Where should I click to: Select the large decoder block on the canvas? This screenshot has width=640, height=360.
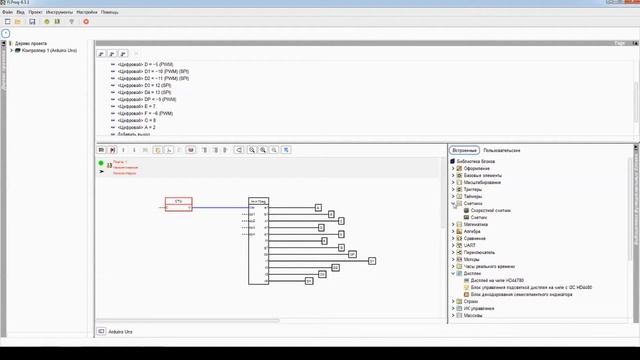coord(258,241)
